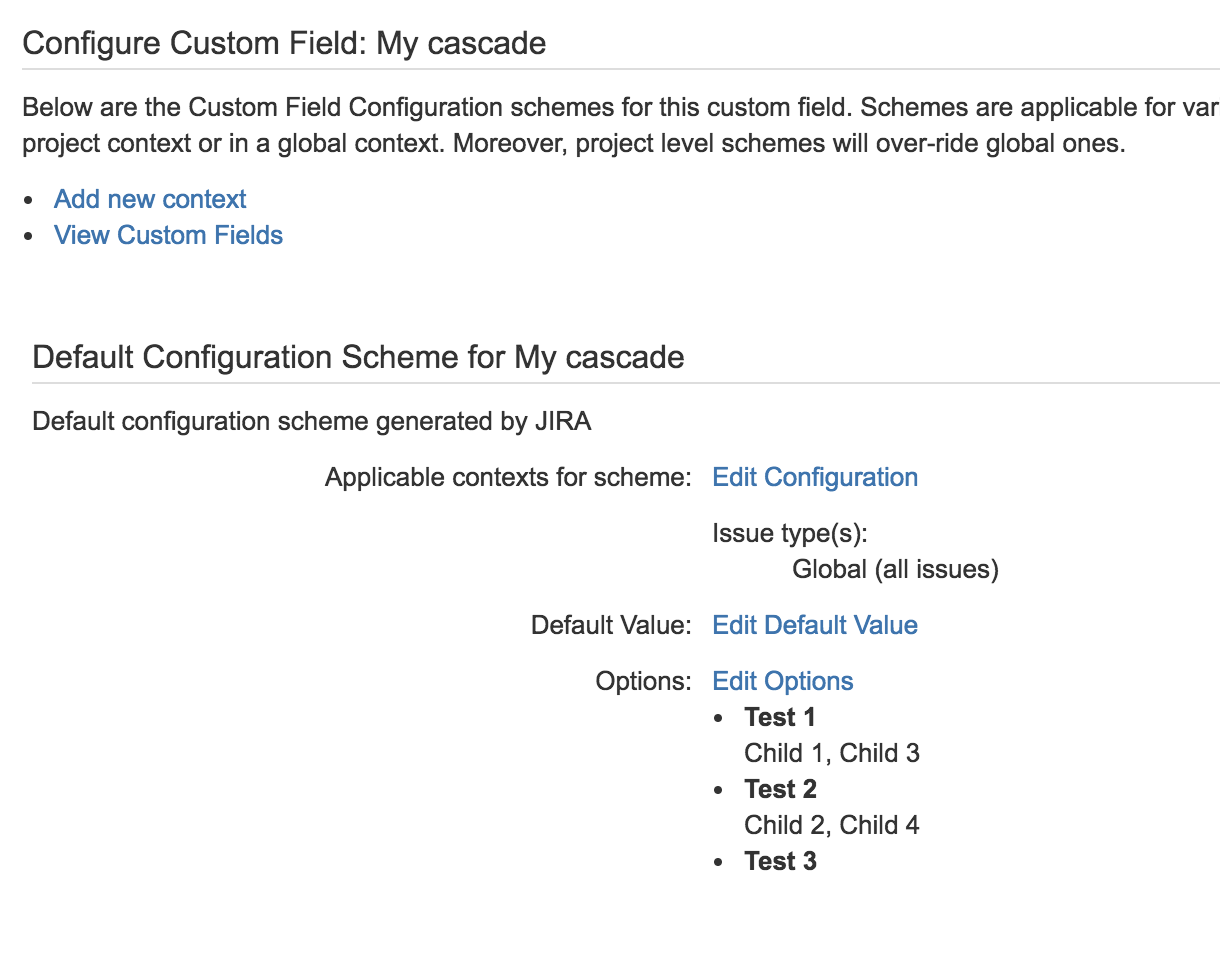Click the Test 3 option entry

click(x=780, y=861)
